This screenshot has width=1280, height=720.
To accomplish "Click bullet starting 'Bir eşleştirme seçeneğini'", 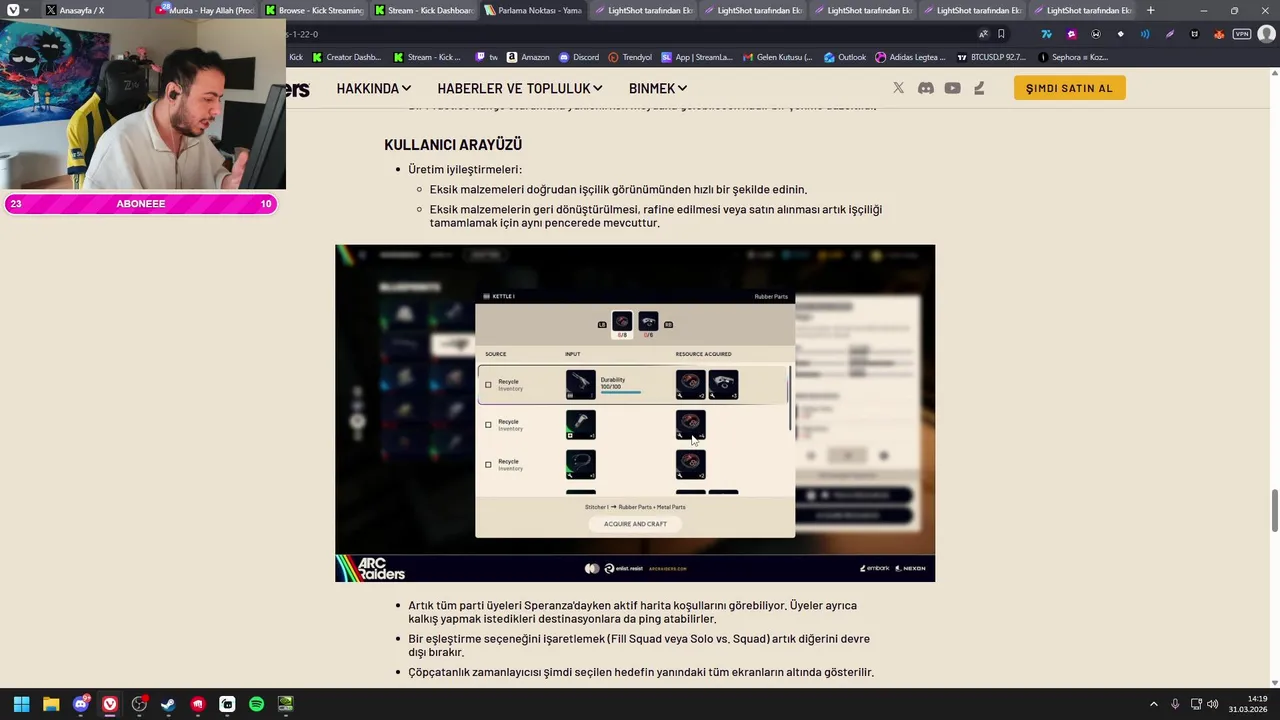I will point(639,645).
